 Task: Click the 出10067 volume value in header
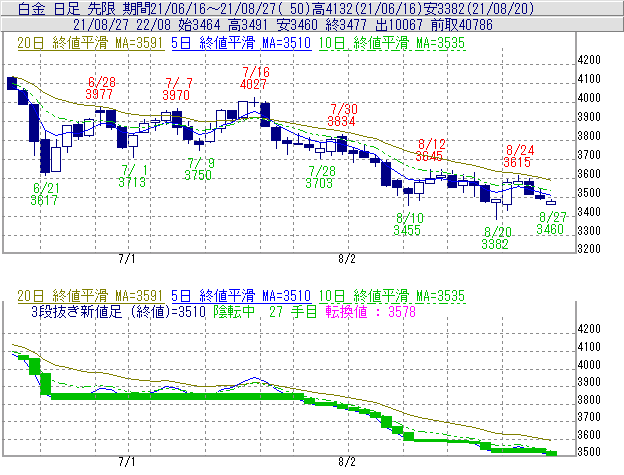[x=398, y=25]
